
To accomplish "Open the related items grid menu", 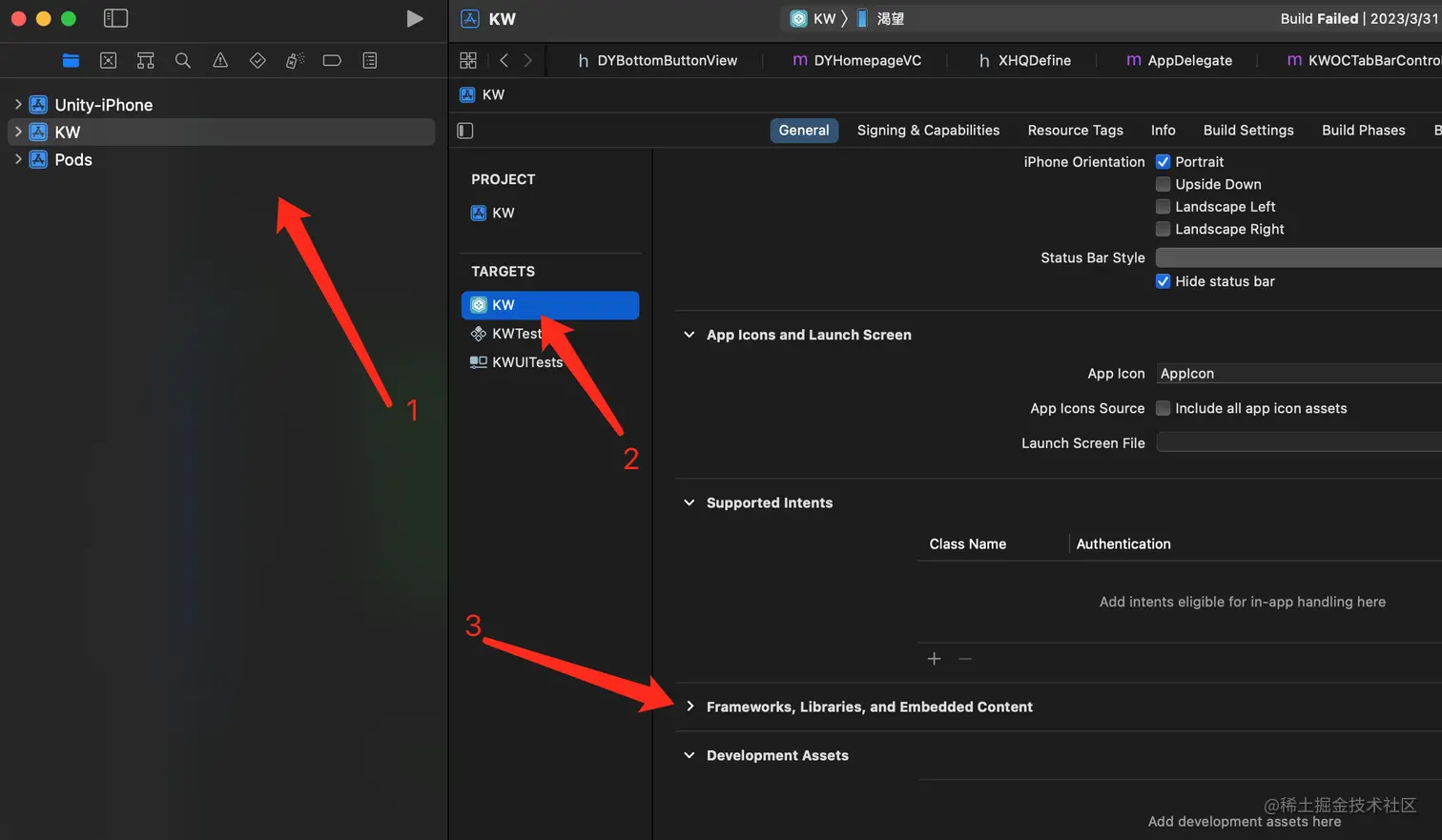I will click(468, 60).
